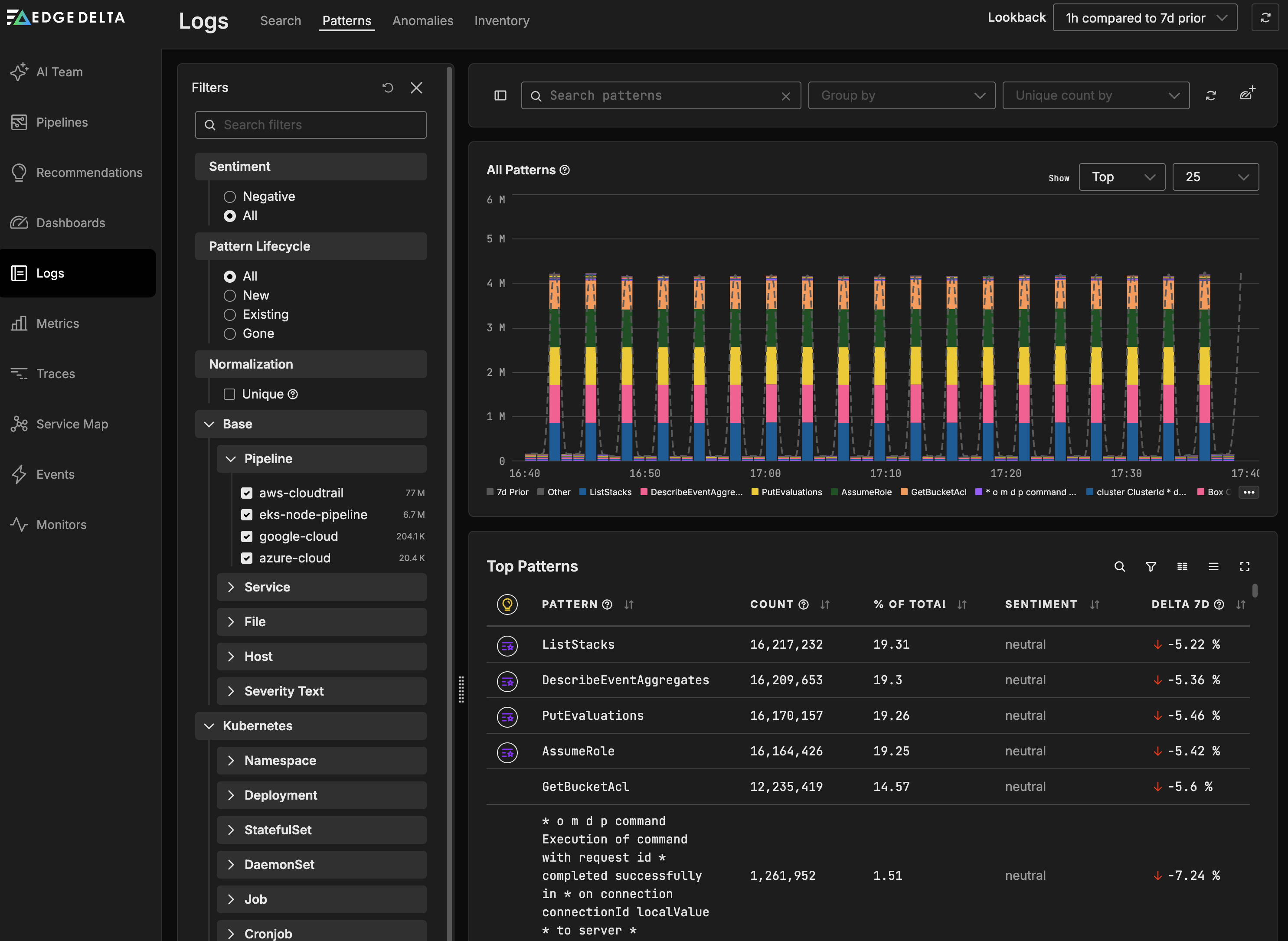Open the Search tab in Logs
This screenshot has width=1288, height=941.
point(280,20)
